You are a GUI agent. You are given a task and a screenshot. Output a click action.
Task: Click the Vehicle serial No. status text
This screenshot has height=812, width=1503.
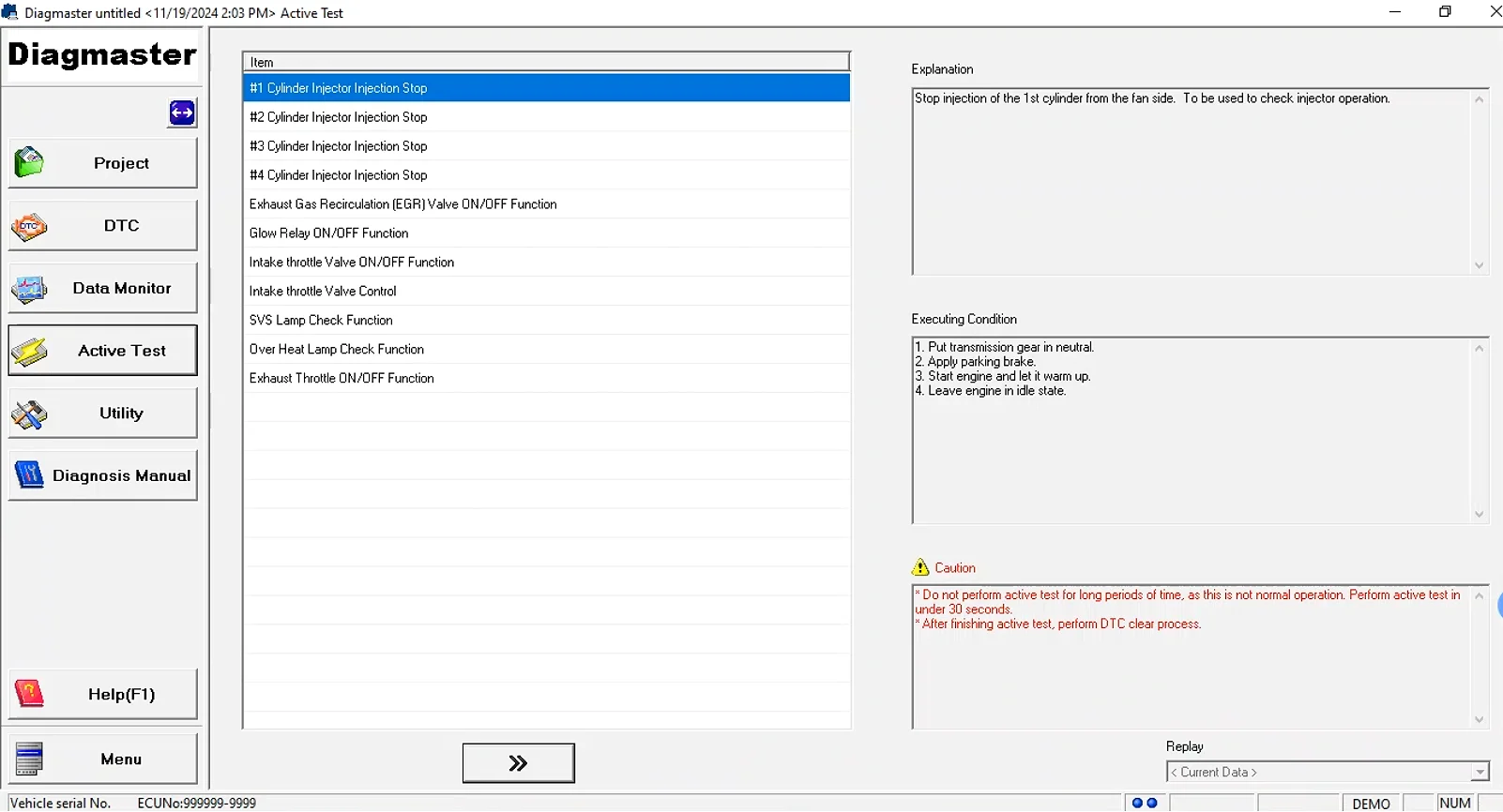pos(60,804)
